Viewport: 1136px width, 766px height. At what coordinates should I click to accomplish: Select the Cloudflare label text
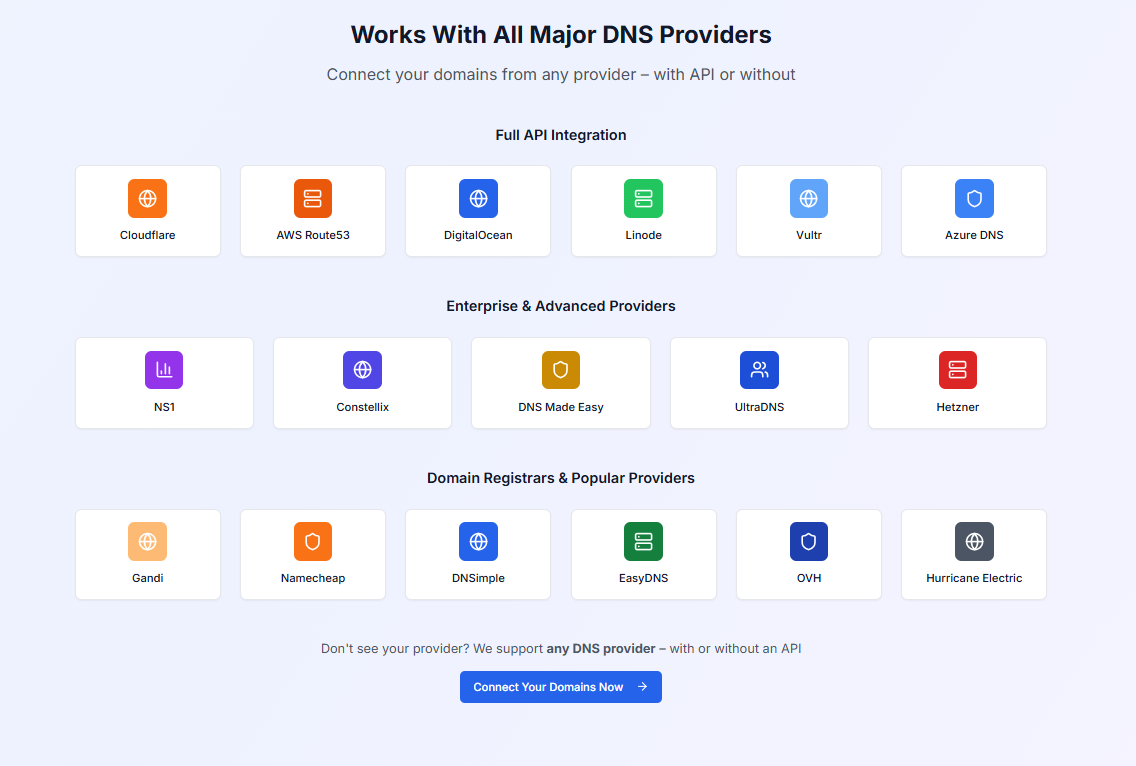[x=148, y=235]
